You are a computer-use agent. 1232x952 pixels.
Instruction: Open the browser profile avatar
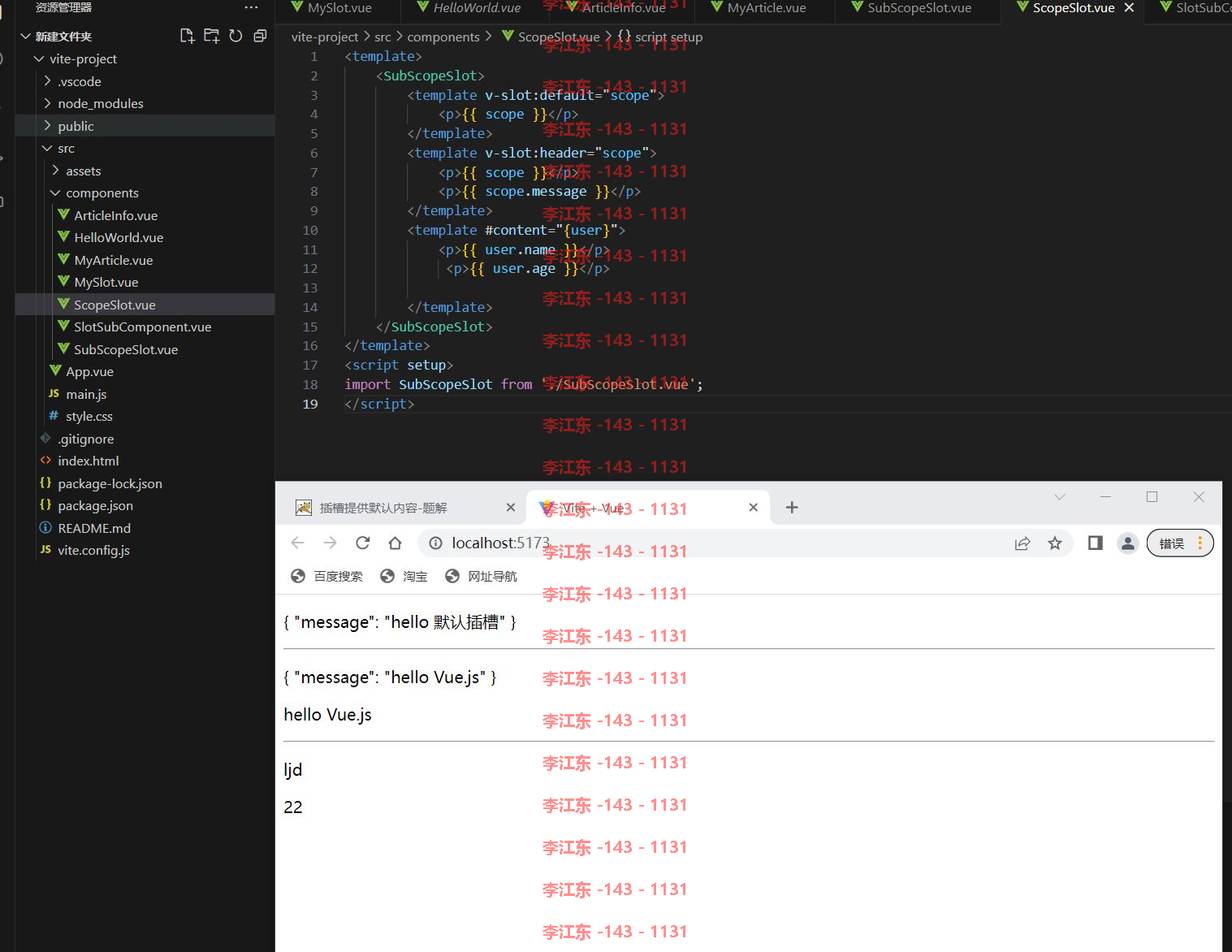coord(1127,543)
